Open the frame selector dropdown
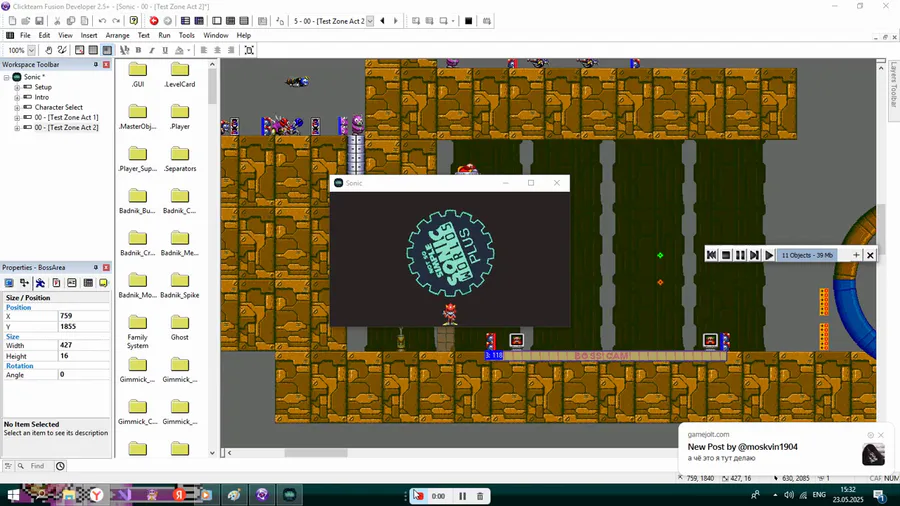 (370, 21)
